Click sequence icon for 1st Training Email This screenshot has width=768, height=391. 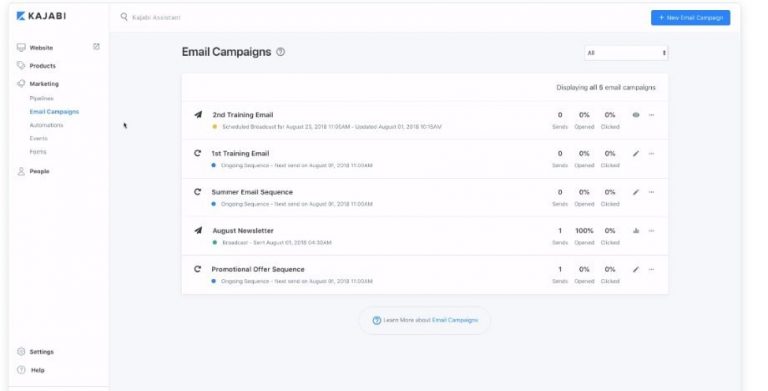197,153
